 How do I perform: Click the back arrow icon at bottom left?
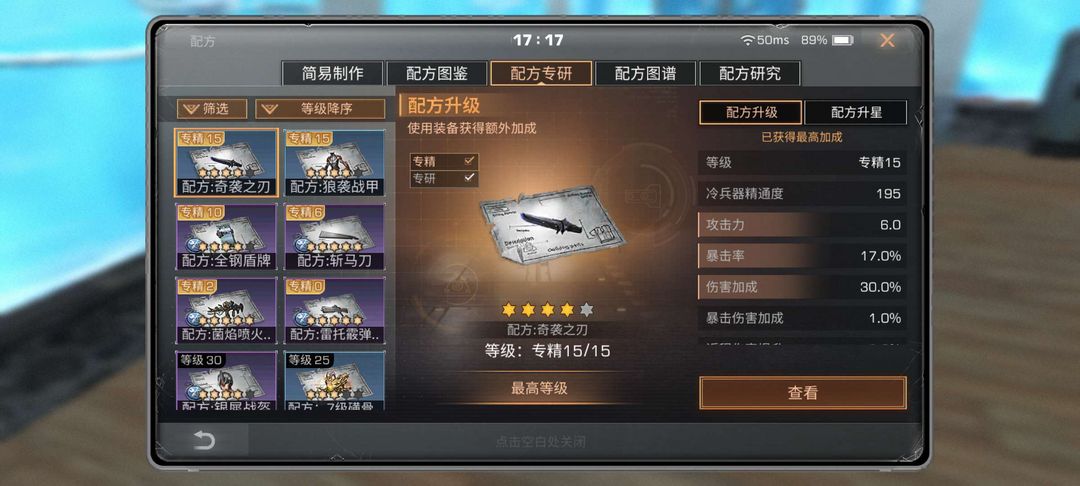pos(204,441)
